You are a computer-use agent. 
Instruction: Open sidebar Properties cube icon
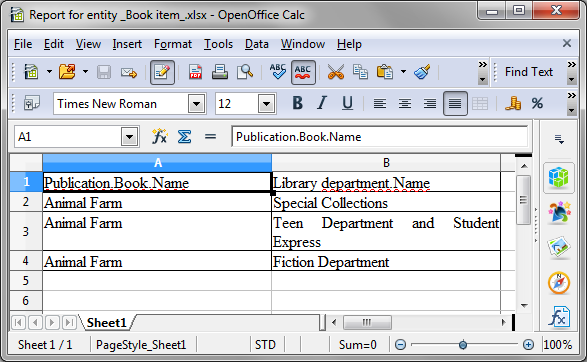click(559, 177)
